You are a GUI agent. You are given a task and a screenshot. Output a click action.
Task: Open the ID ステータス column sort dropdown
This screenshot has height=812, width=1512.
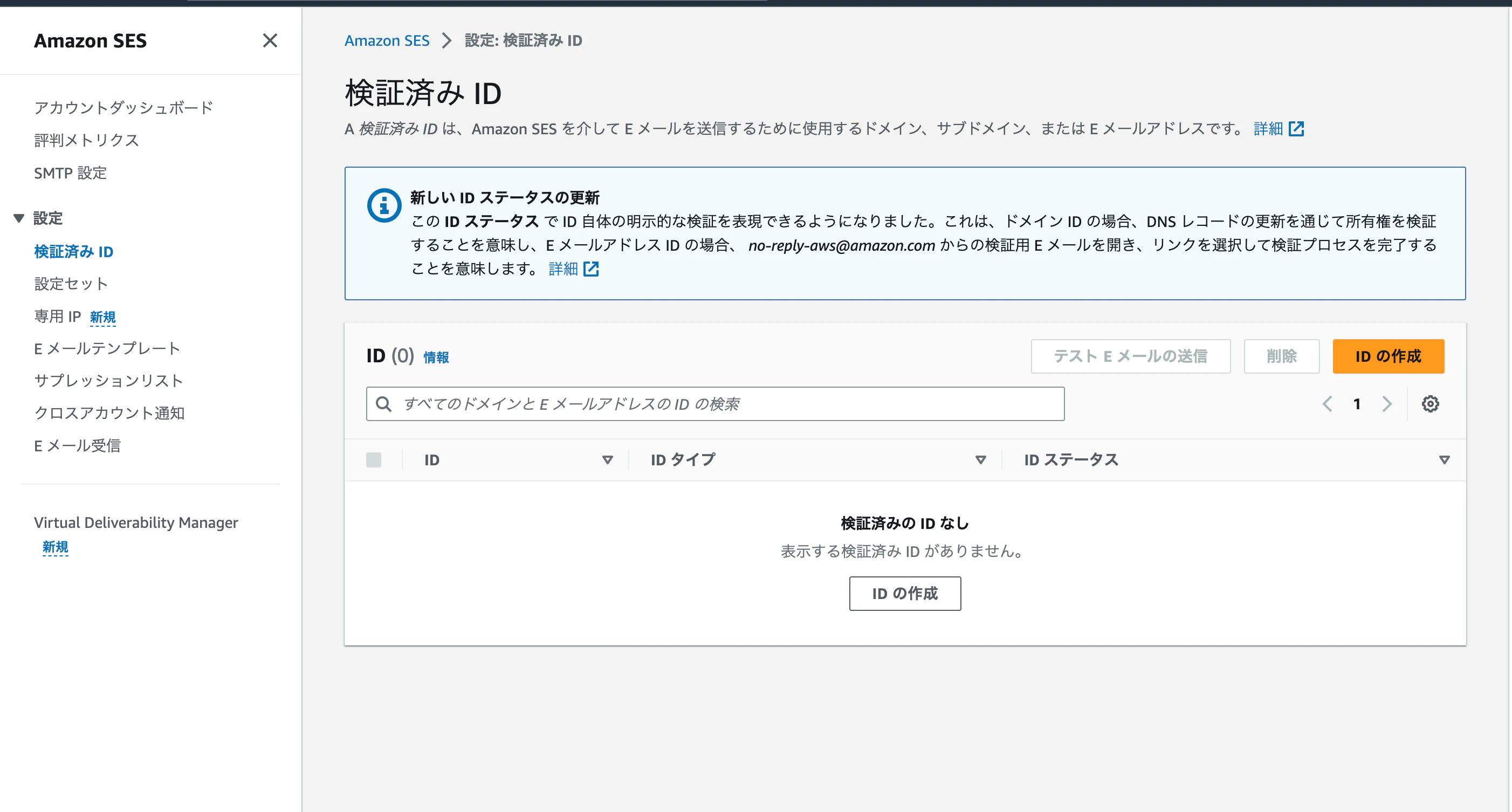coord(1445,459)
